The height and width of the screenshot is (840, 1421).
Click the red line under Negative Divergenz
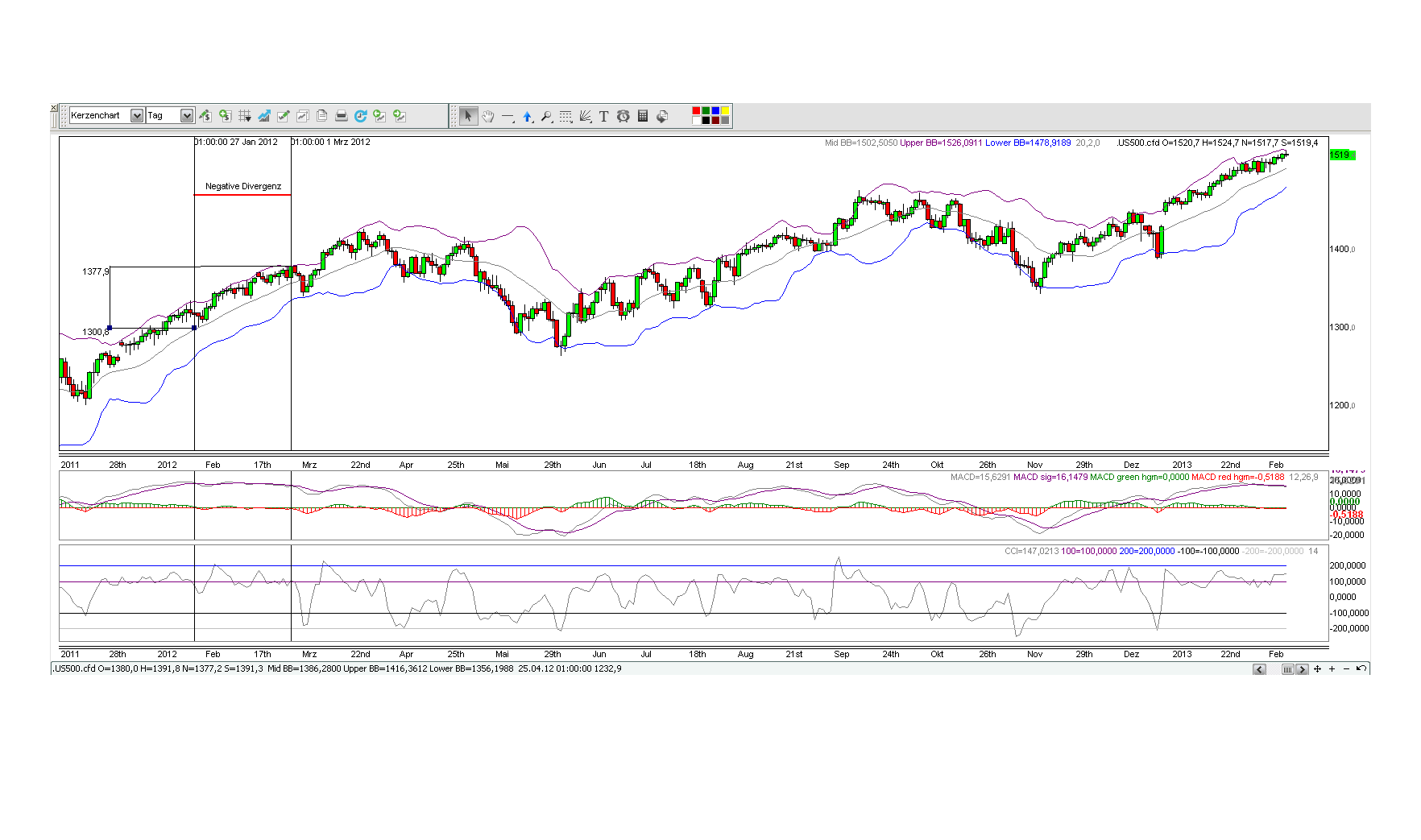(x=242, y=195)
